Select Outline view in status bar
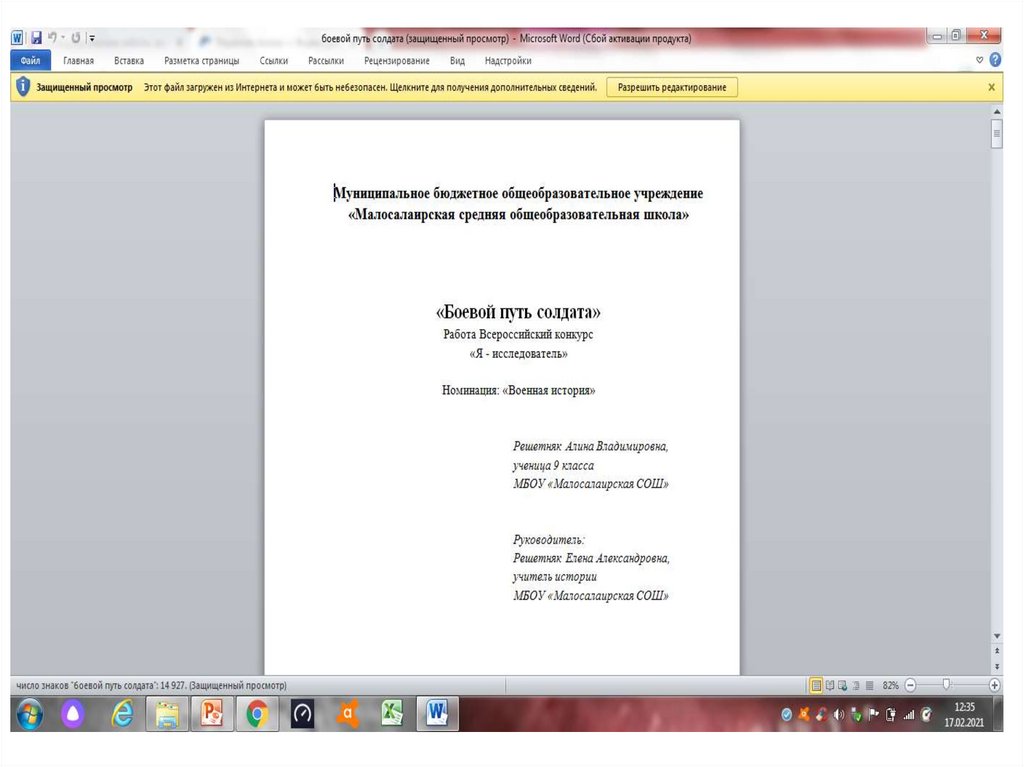1024x767 pixels. pyautogui.click(x=856, y=685)
